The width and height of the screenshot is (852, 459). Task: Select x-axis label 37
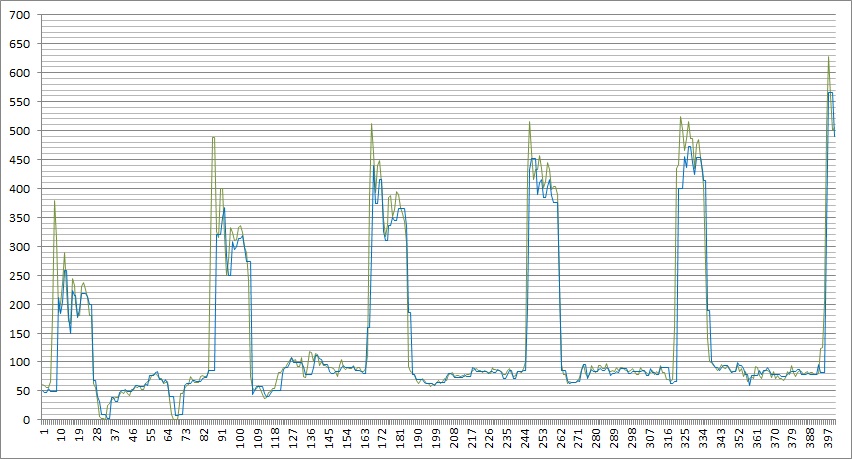pyautogui.click(x=115, y=435)
